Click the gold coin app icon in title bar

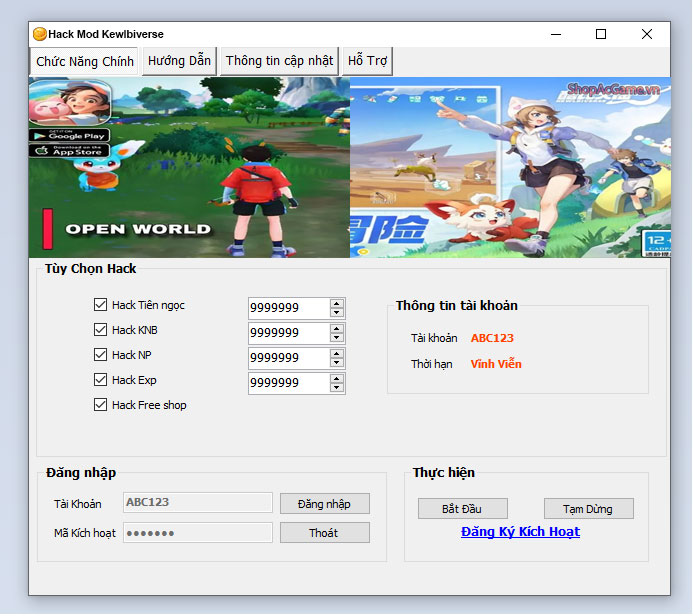pyautogui.click(x=40, y=34)
